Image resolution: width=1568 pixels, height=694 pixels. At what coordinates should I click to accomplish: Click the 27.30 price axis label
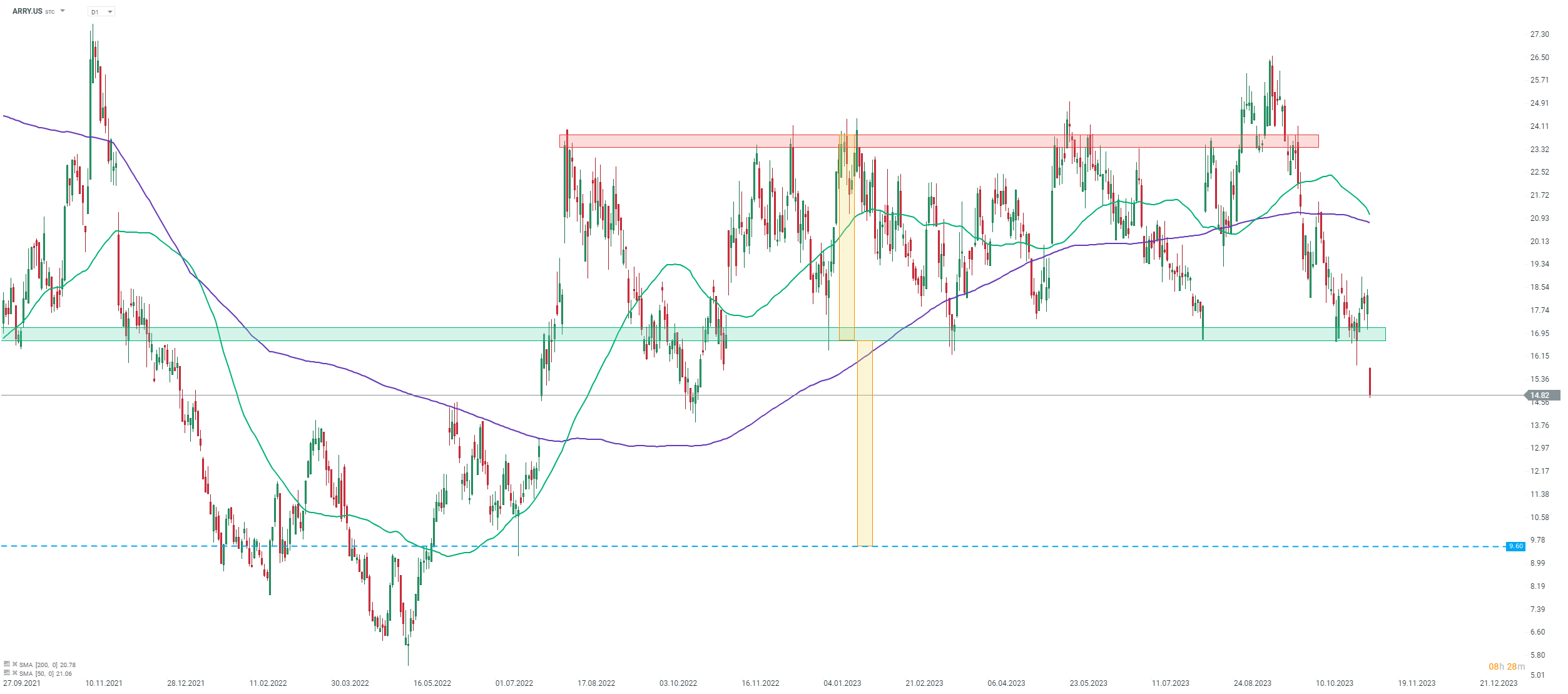pyautogui.click(x=1539, y=34)
